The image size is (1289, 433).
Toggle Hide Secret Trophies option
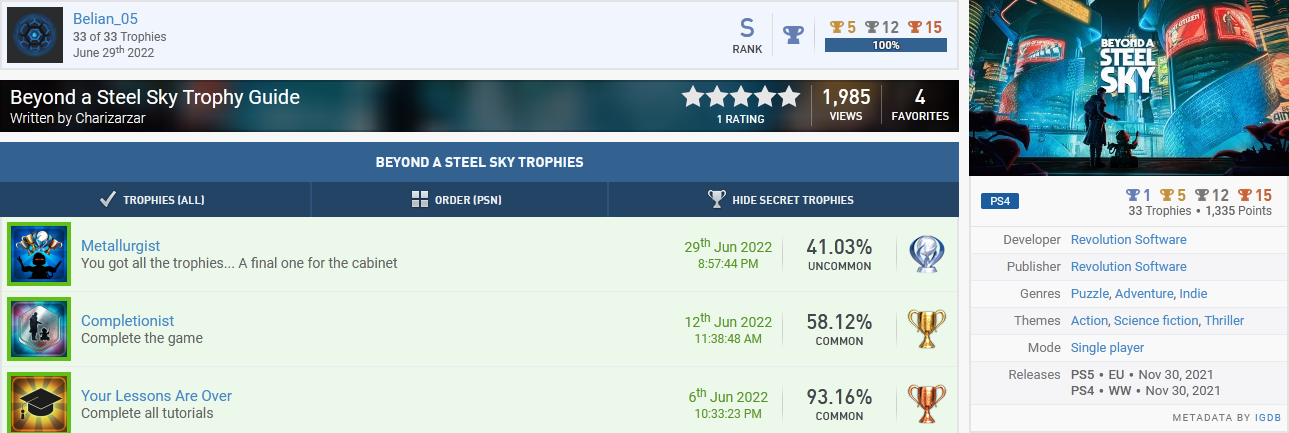coord(781,200)
